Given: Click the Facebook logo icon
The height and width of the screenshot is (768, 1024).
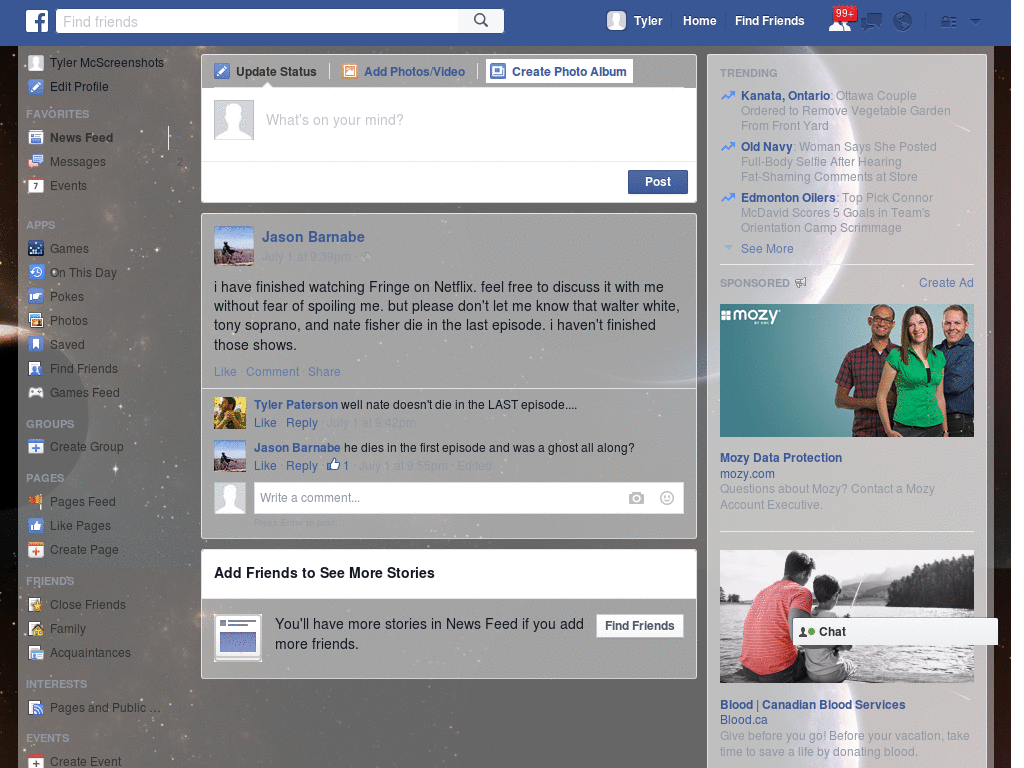Looking at the screenshot, I should point(37,21).
